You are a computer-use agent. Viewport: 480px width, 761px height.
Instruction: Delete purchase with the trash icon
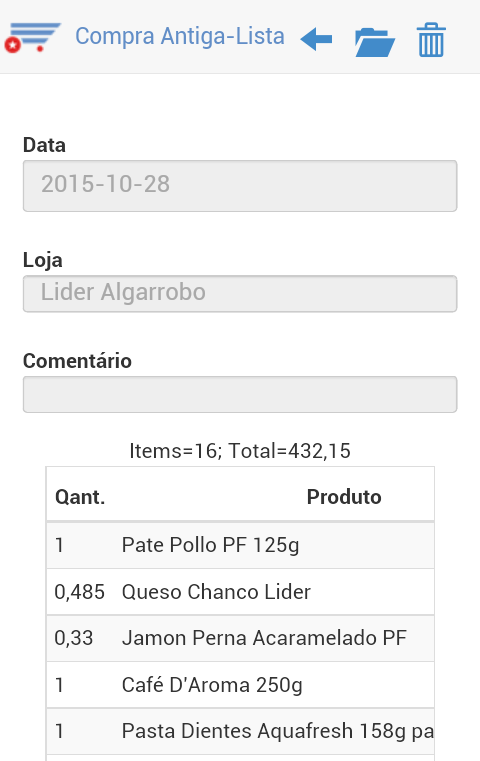(x=431, y=40)
